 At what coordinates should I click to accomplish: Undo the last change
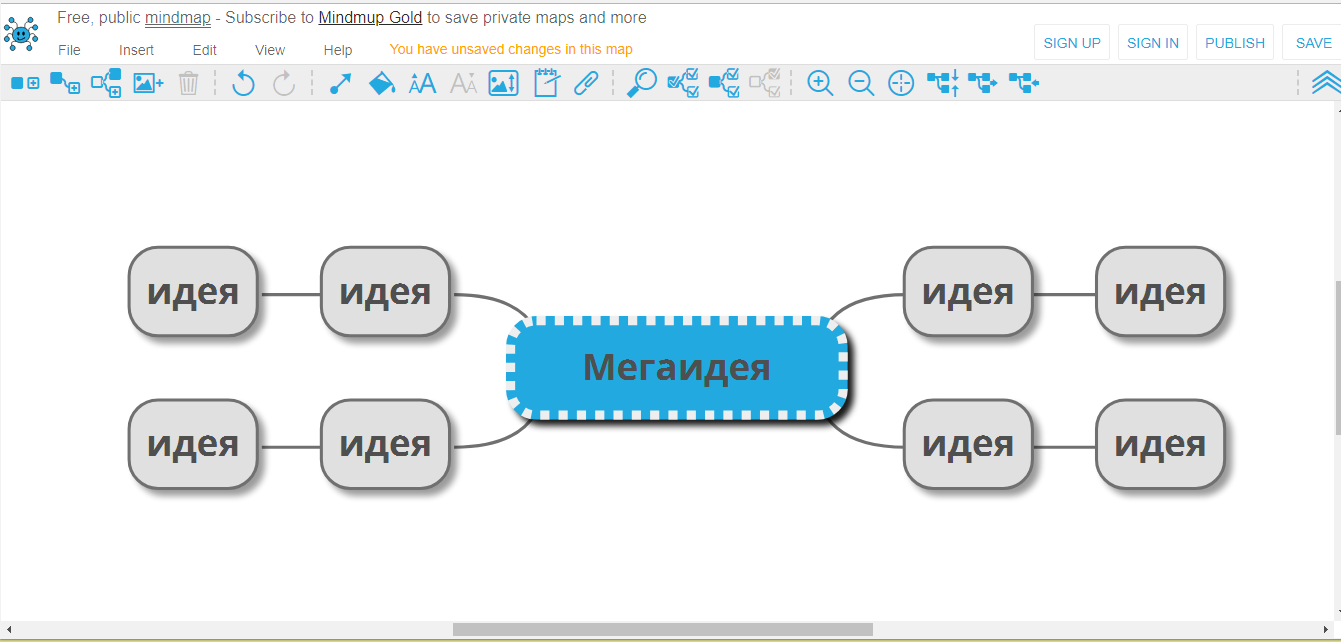(243, 84)
